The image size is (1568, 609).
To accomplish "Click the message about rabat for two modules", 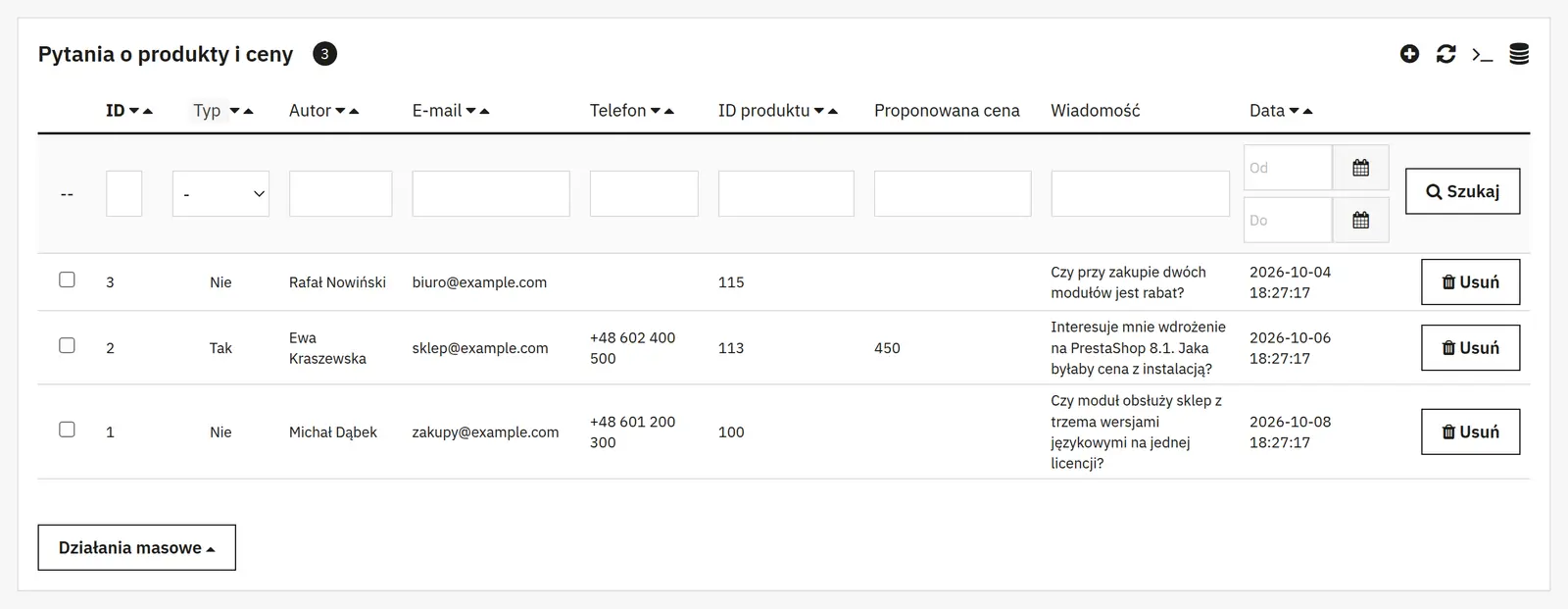I will pos(1128,282).
